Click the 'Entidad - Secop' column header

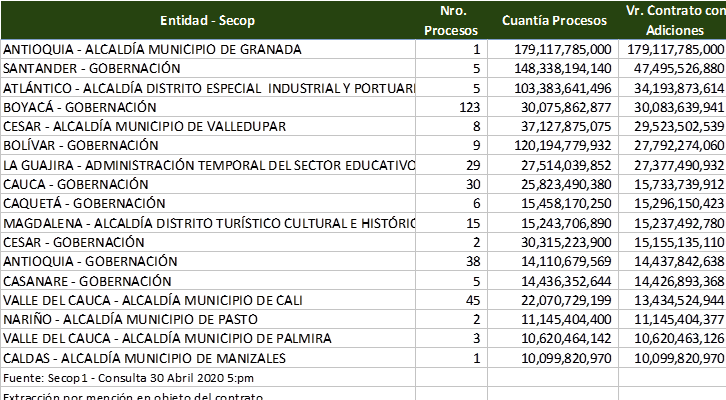point(207,20)
